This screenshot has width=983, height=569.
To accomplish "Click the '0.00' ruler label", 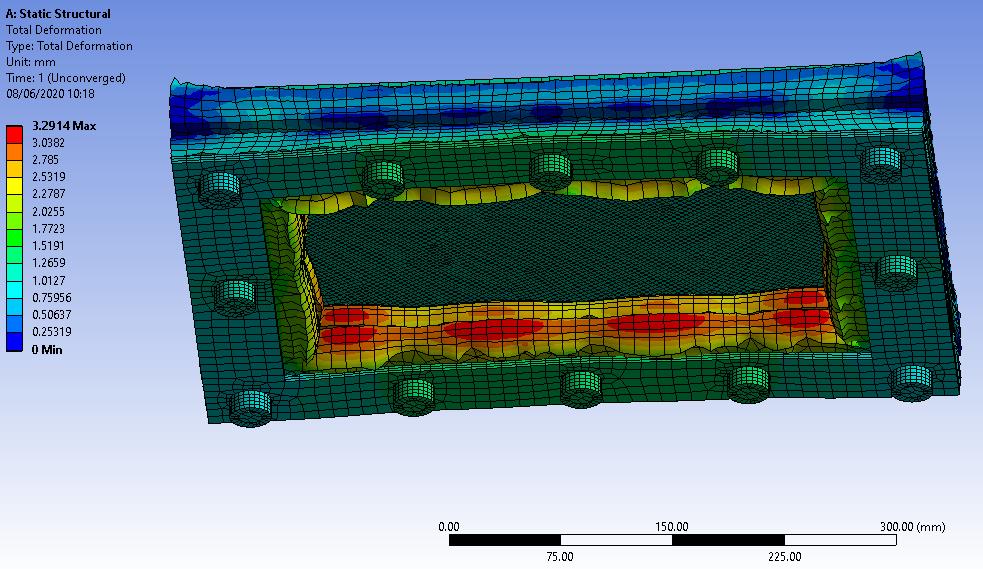I will pos(449,527).
